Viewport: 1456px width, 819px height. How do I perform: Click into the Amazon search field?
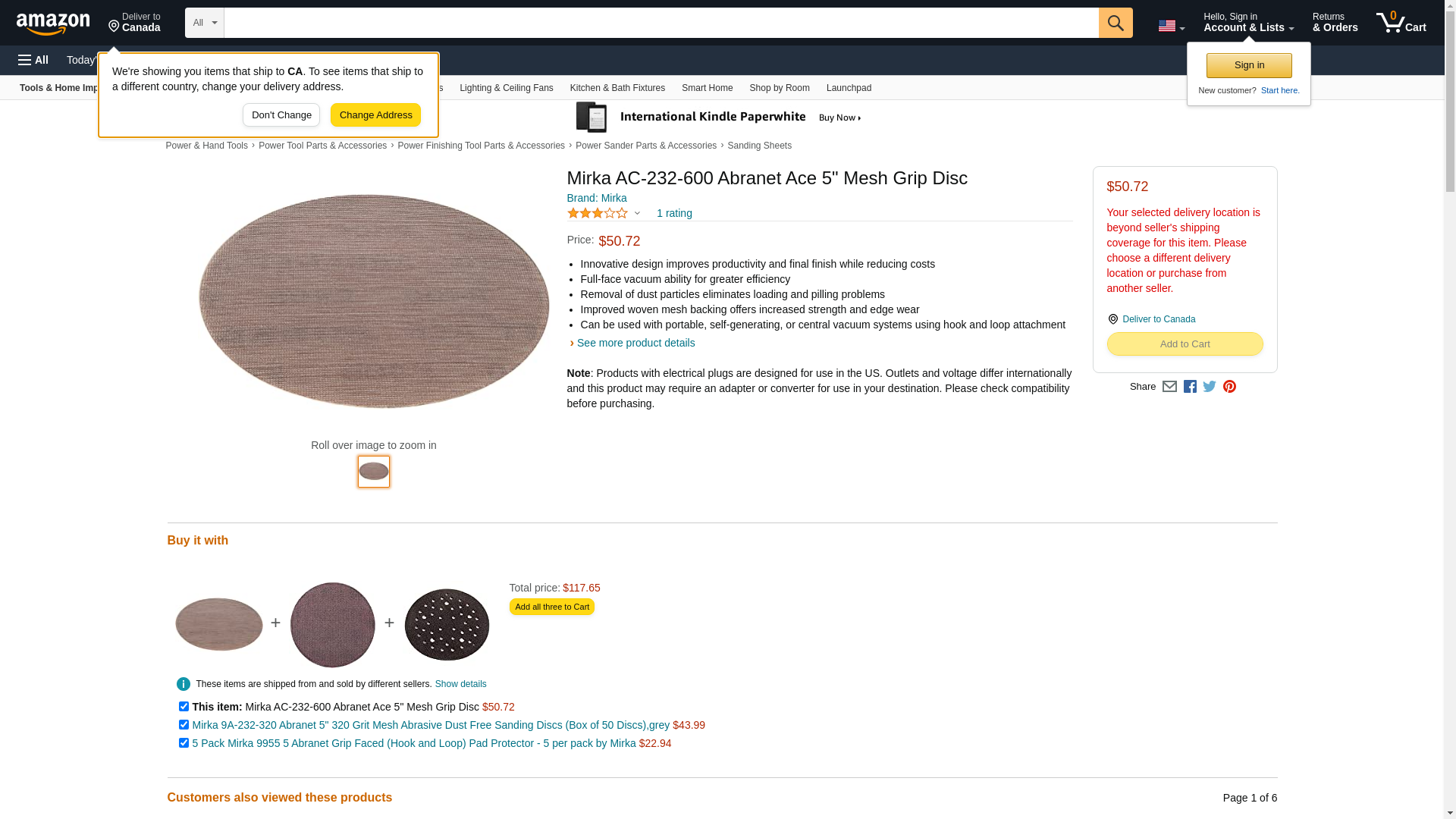point(661,23)
